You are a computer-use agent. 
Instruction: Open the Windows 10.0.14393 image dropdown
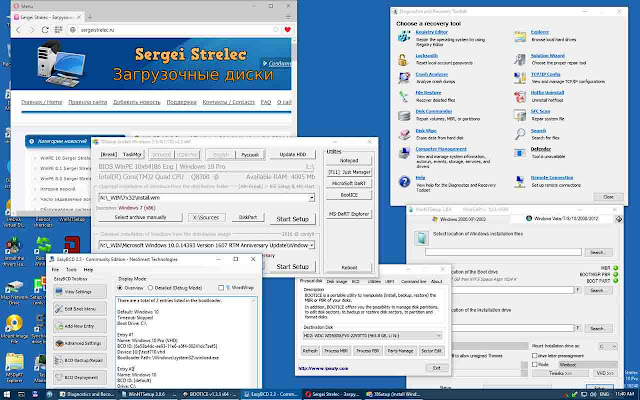coord(311,245)
